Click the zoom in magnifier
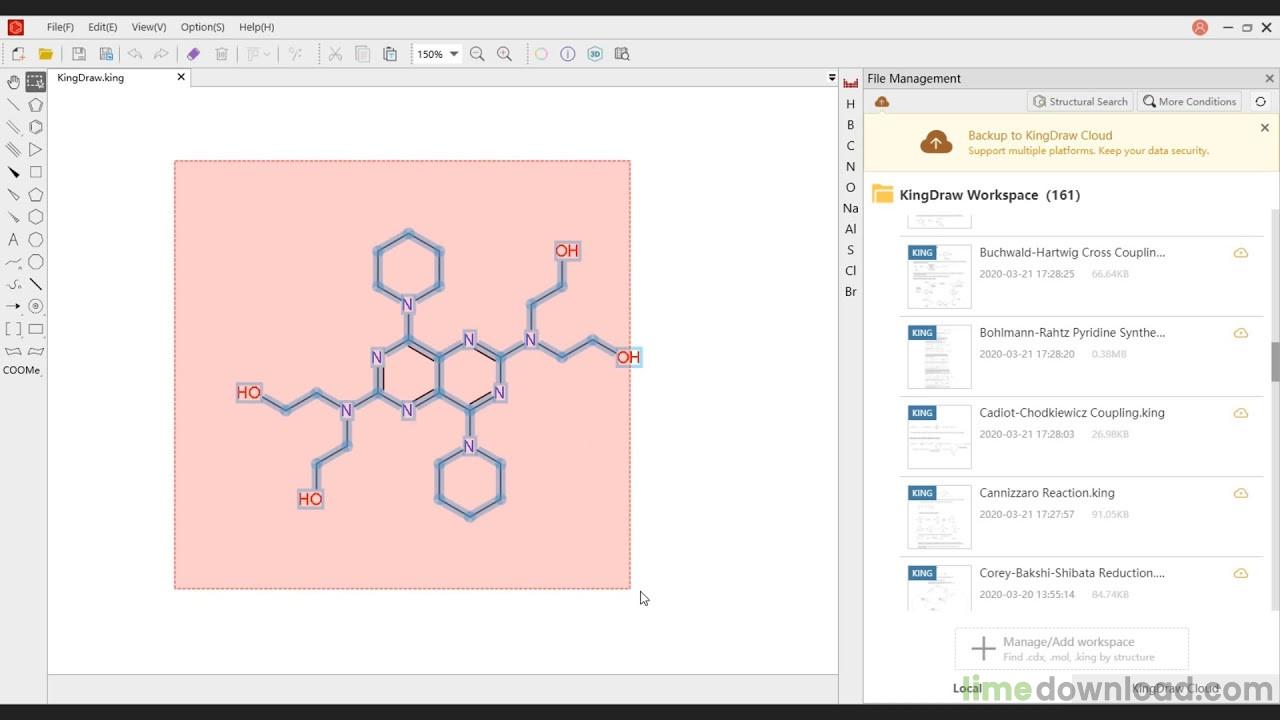The image size is (1280, 720). pyautogui.click(x=505, y=54)
